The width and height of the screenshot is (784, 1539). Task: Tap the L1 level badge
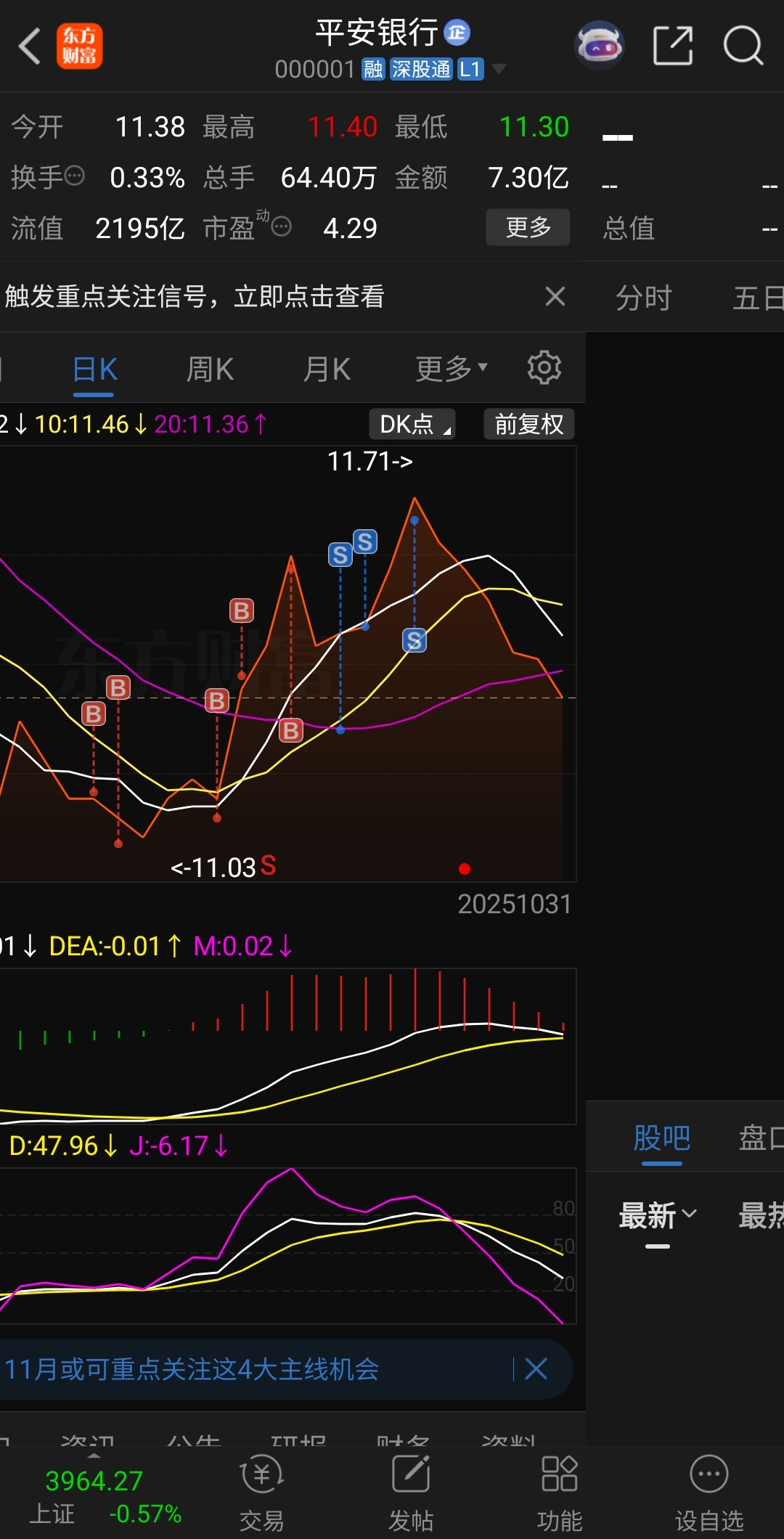(470, 70)
